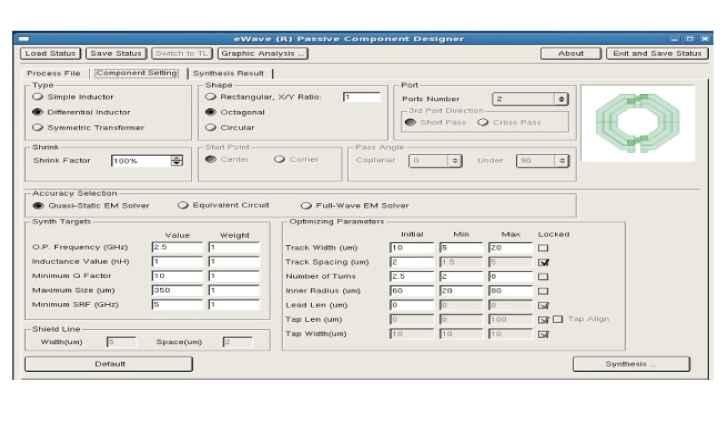Toggle Inner Radius locked checkbox

(543, 291)
